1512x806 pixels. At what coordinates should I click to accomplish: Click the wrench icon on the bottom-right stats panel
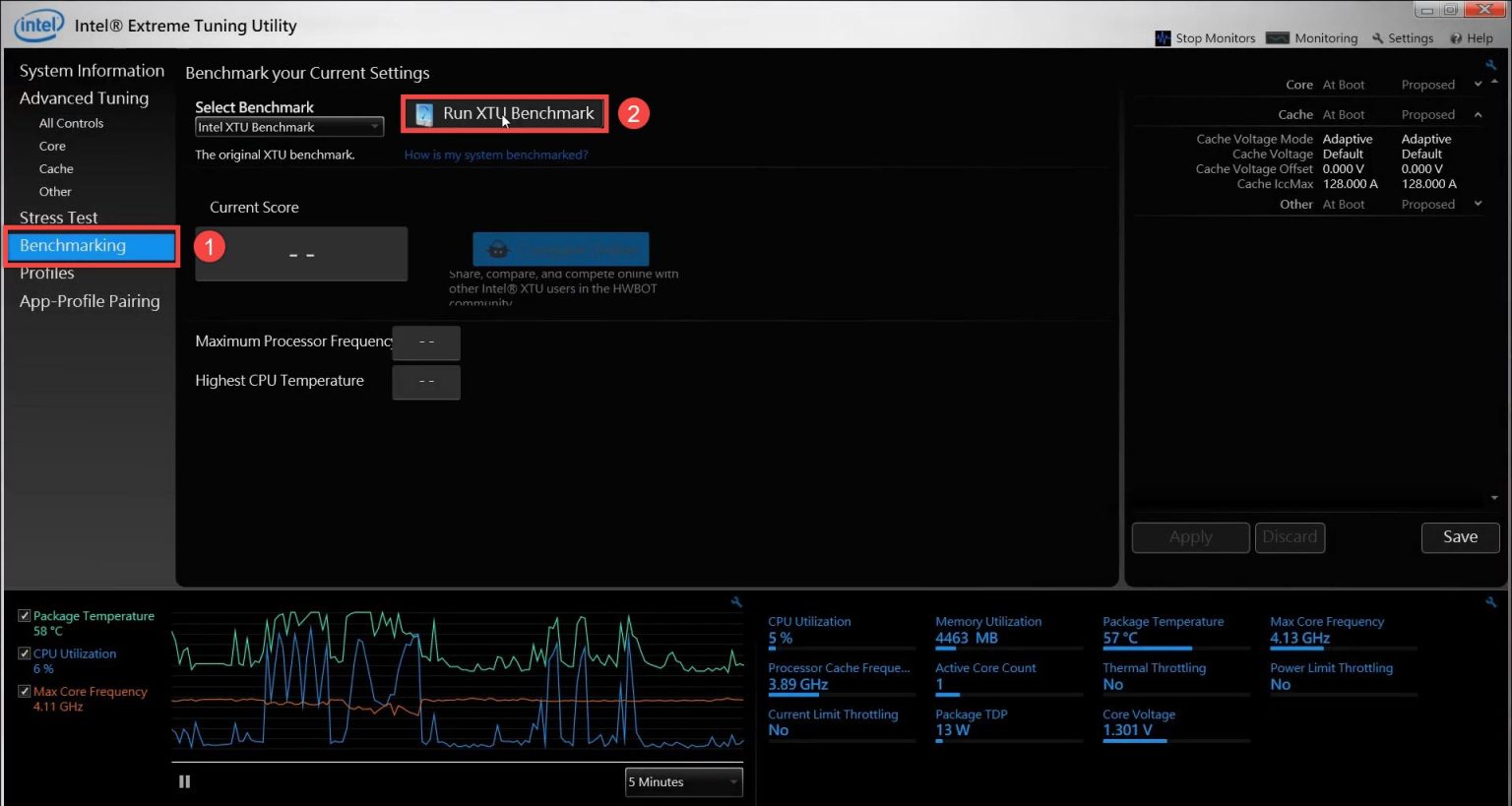click(x=1491, y=601)
